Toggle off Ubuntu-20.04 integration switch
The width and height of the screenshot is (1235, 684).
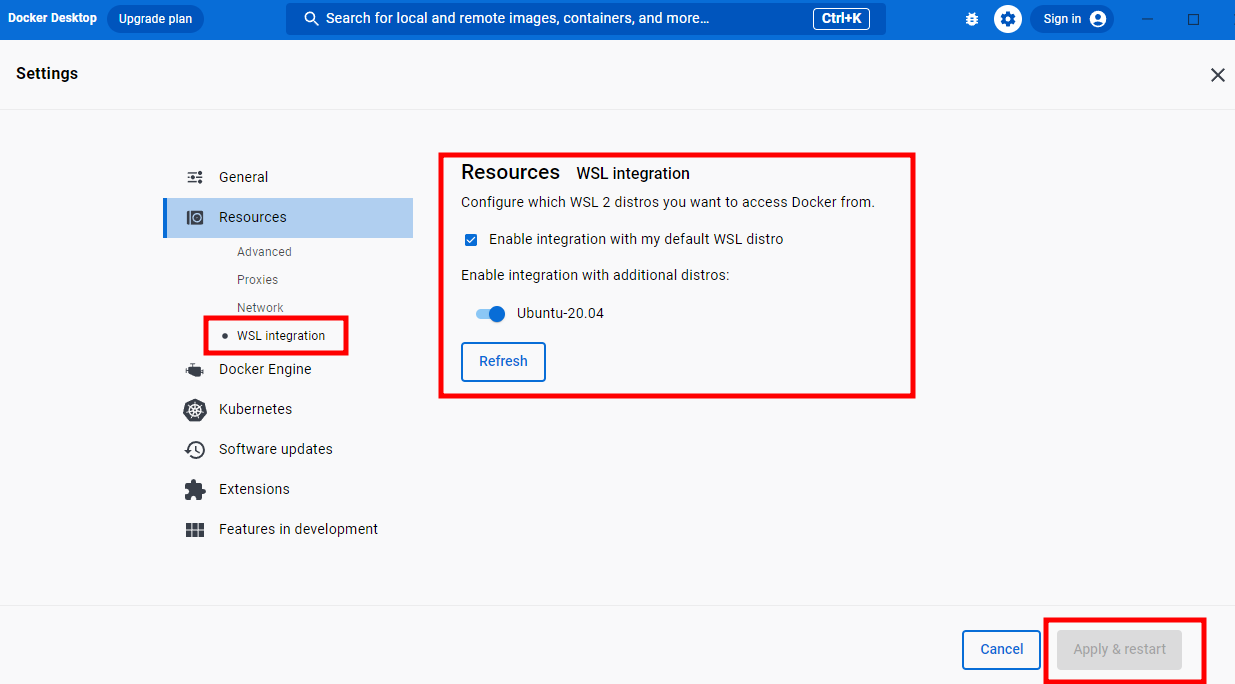[490, 314]
